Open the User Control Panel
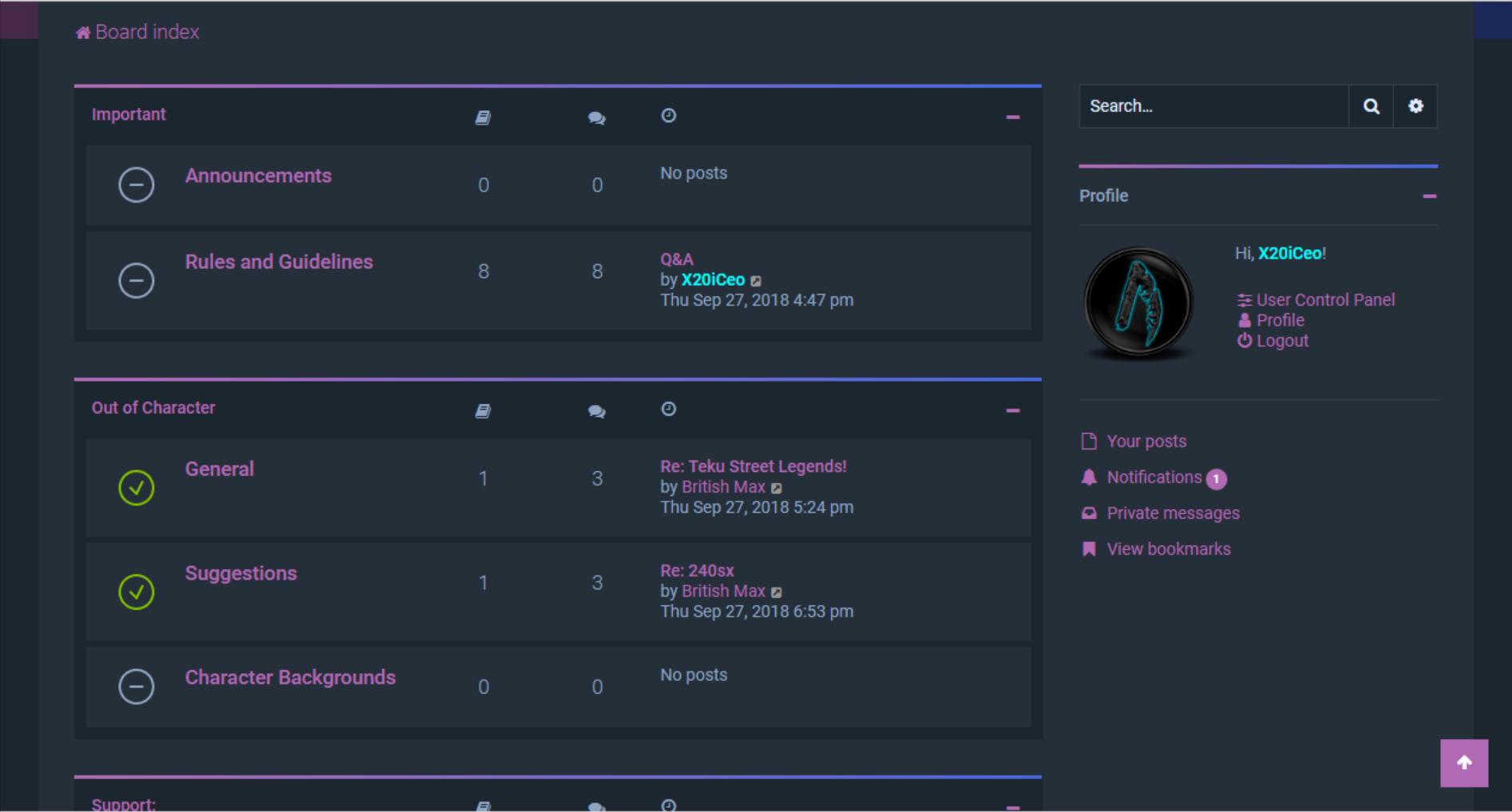The image size is (1512, 812). [x=1325, y=300]
